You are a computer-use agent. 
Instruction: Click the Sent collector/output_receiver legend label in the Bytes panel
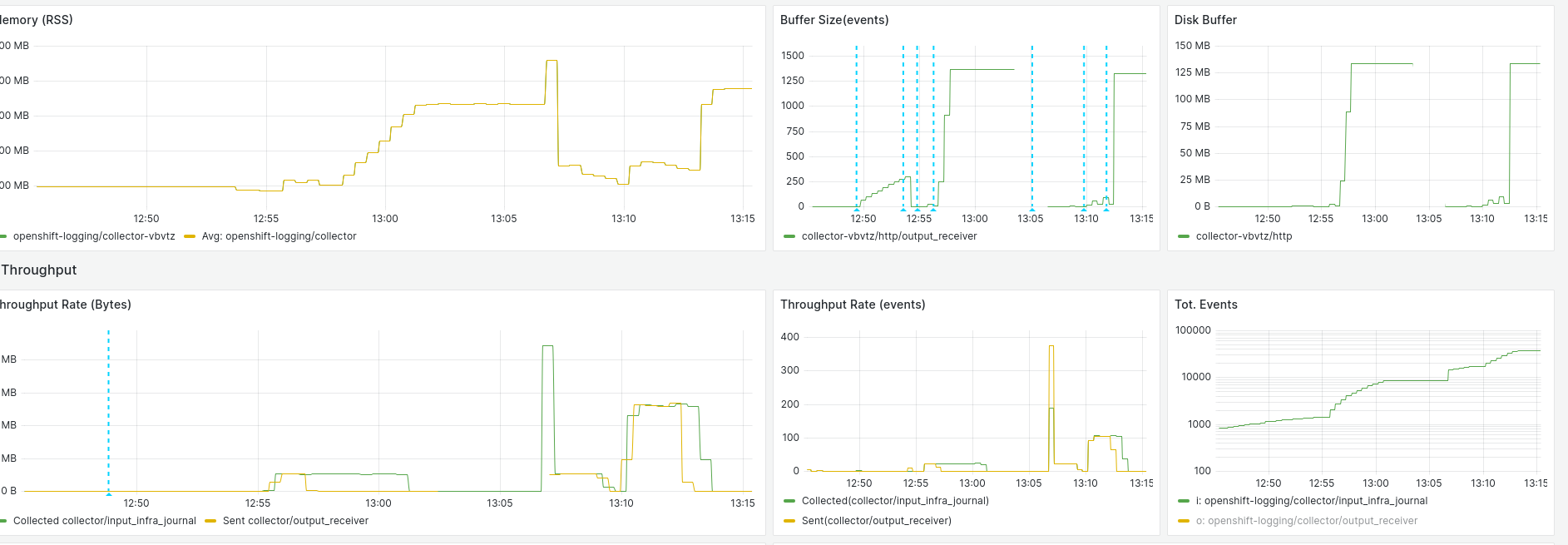pos(295,521)
